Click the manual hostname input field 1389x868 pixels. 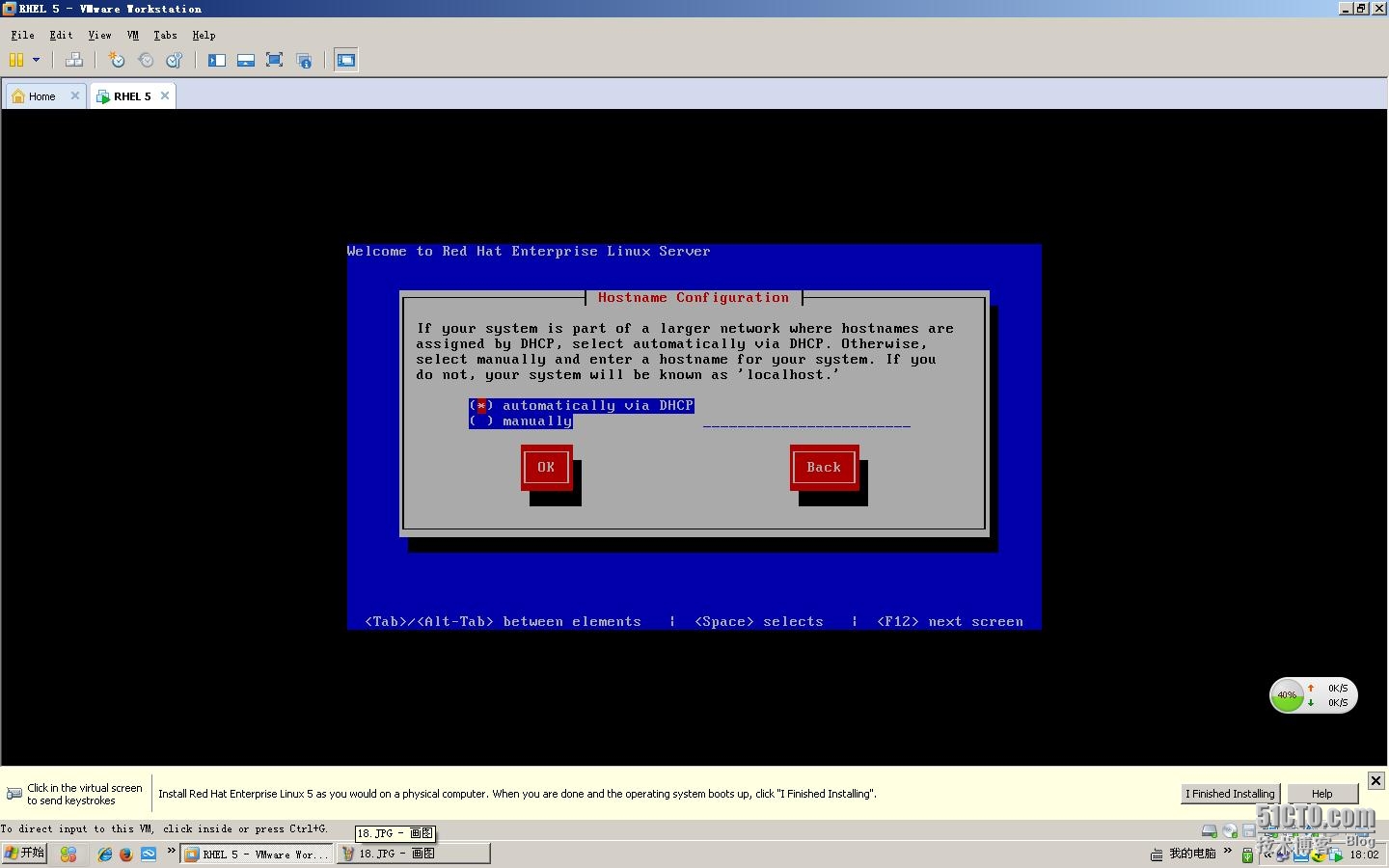(x=806, y=421)
